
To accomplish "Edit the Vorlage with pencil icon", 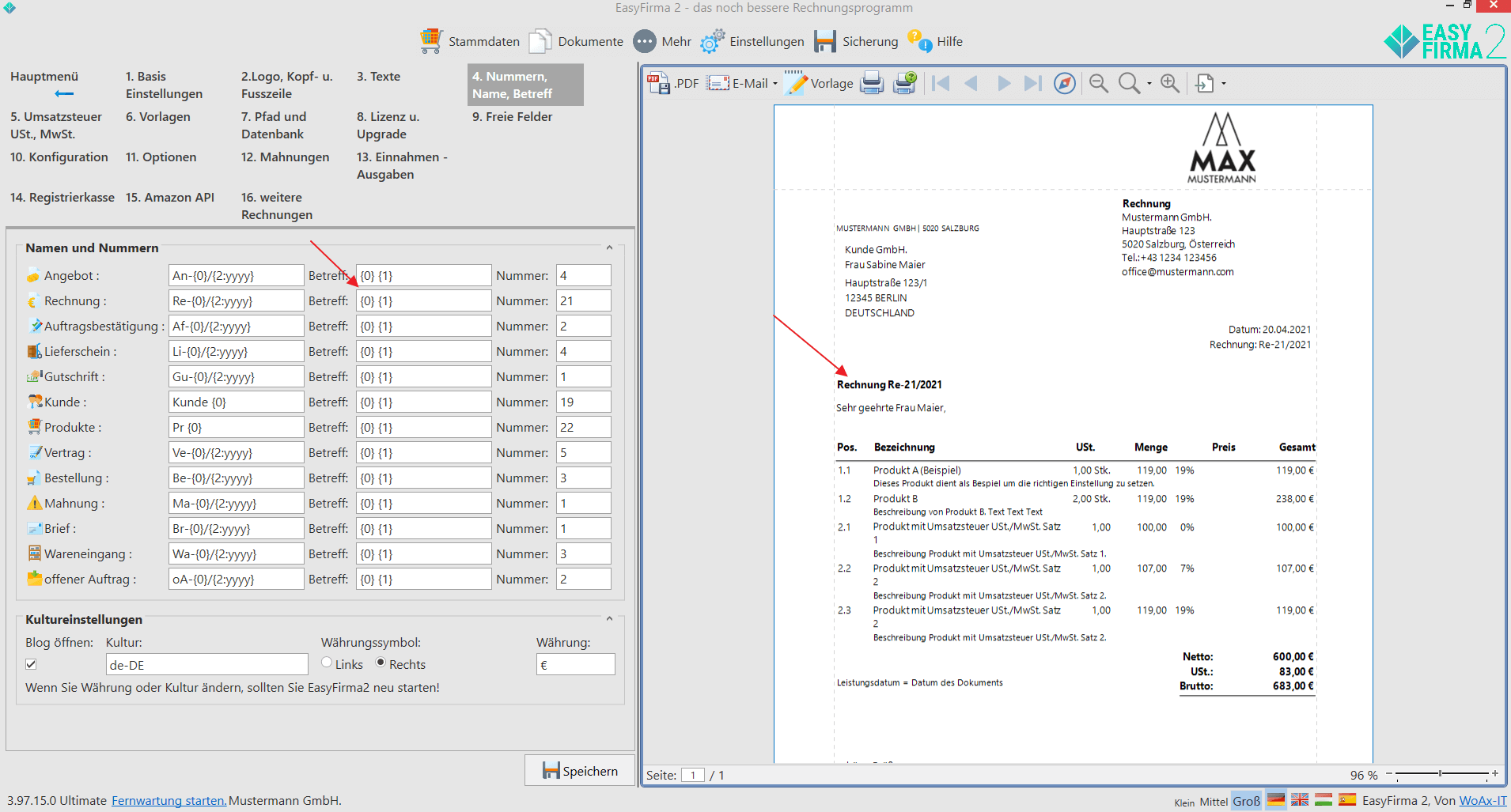I will coord(796,83).
